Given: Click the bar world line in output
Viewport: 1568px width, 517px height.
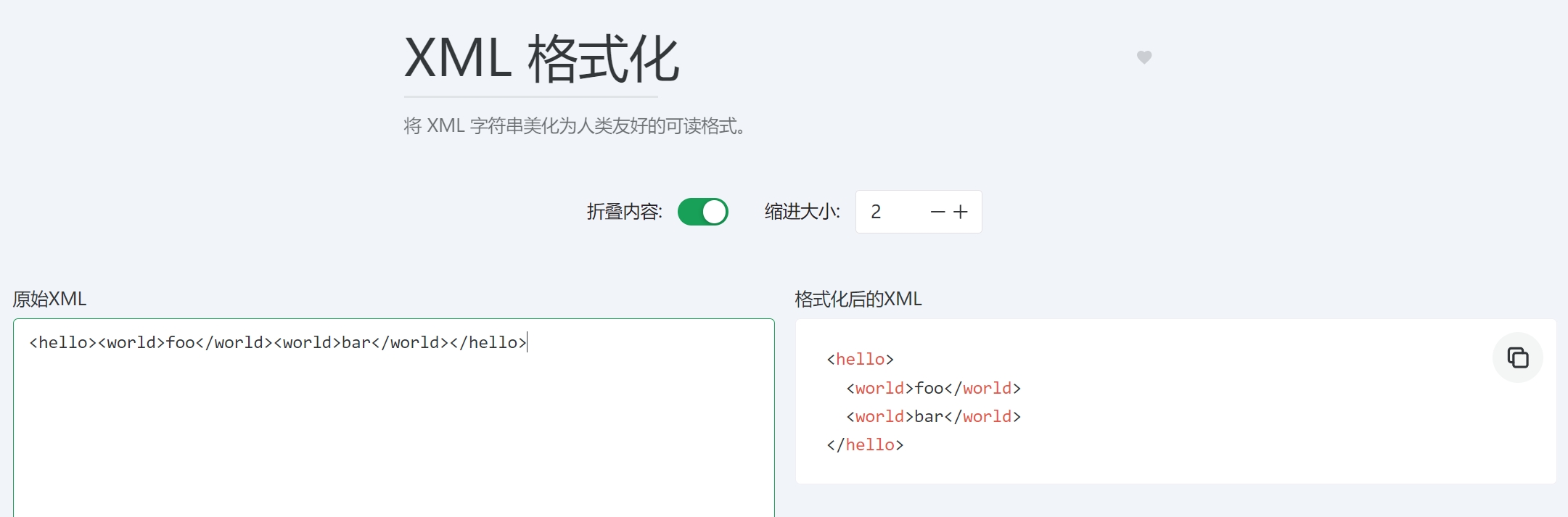Looking at the screenshot, I should point(934,417).
